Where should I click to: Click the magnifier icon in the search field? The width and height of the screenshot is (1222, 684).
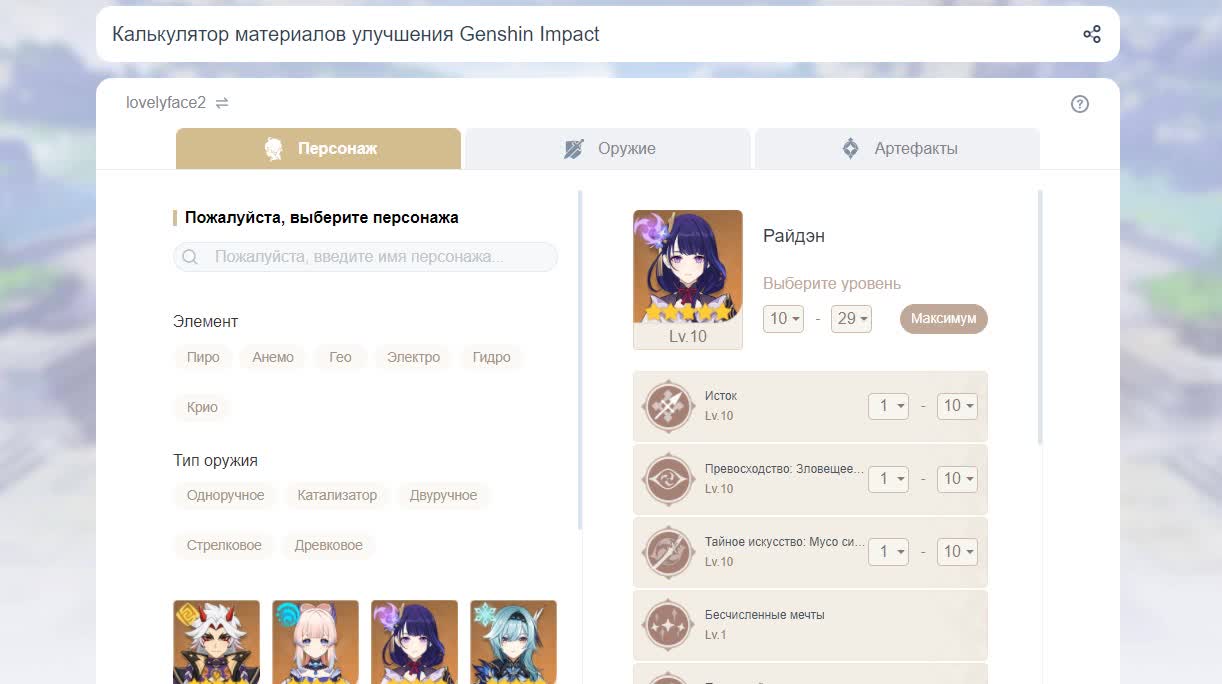pos(190,257)
